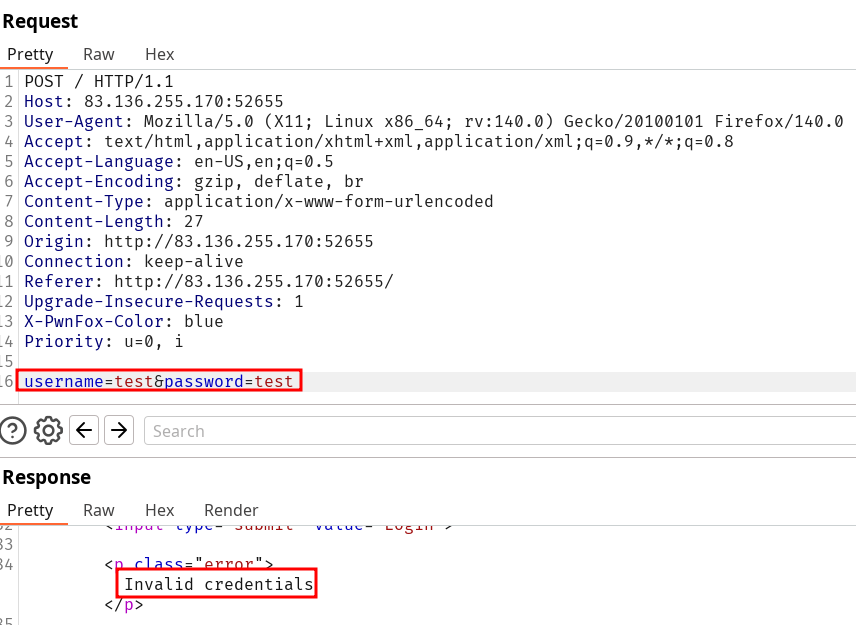Image resolution: width=856 pixels, height=625 pixels.
Task: Go to next search match arrow
Action: (119, 431)
